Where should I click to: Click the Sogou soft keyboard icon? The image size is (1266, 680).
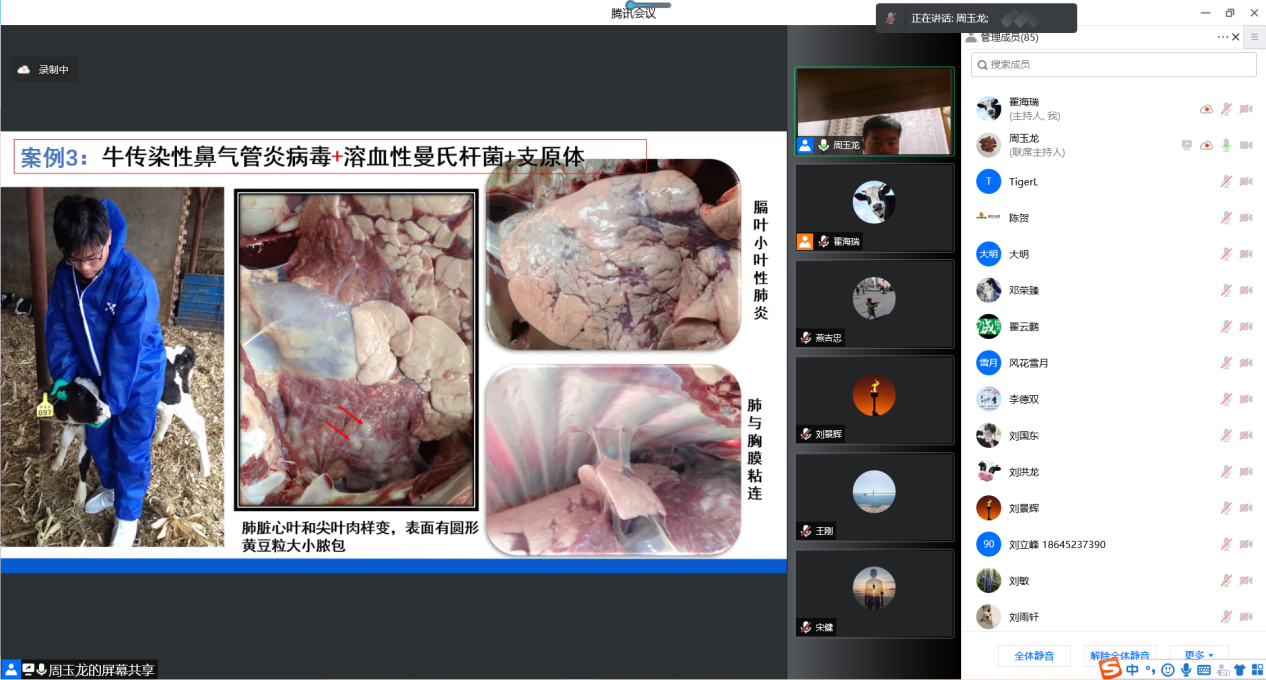(1204, 670)
